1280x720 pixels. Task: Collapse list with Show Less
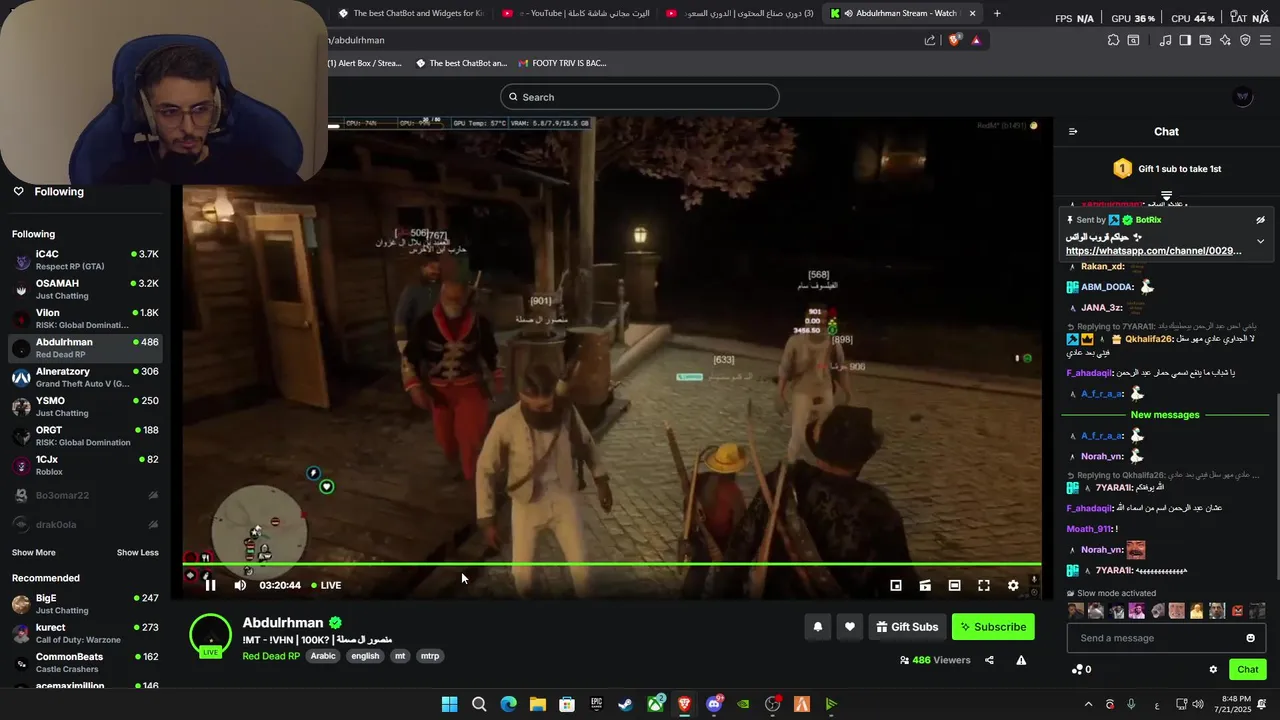click(x=137, y=553)
